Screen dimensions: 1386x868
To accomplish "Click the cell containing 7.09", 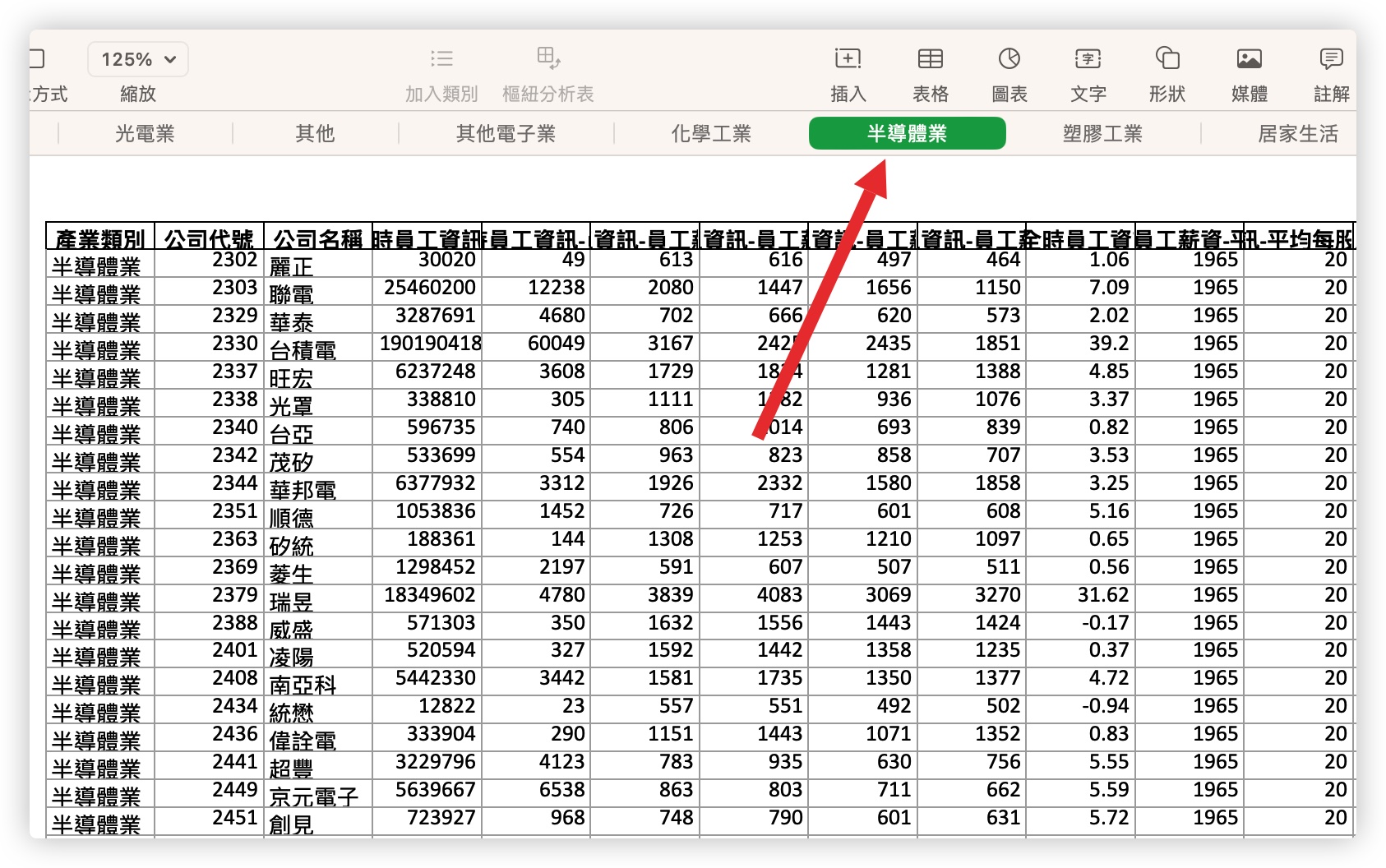I will tap(1080, 292).
